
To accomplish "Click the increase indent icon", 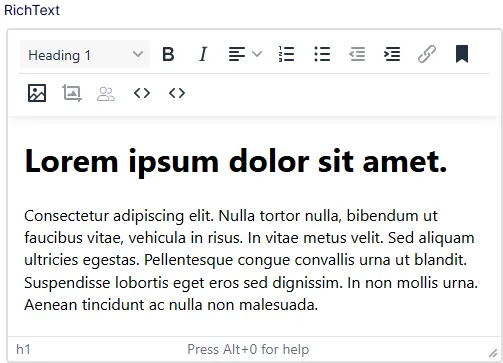I will tap(392, 54).
